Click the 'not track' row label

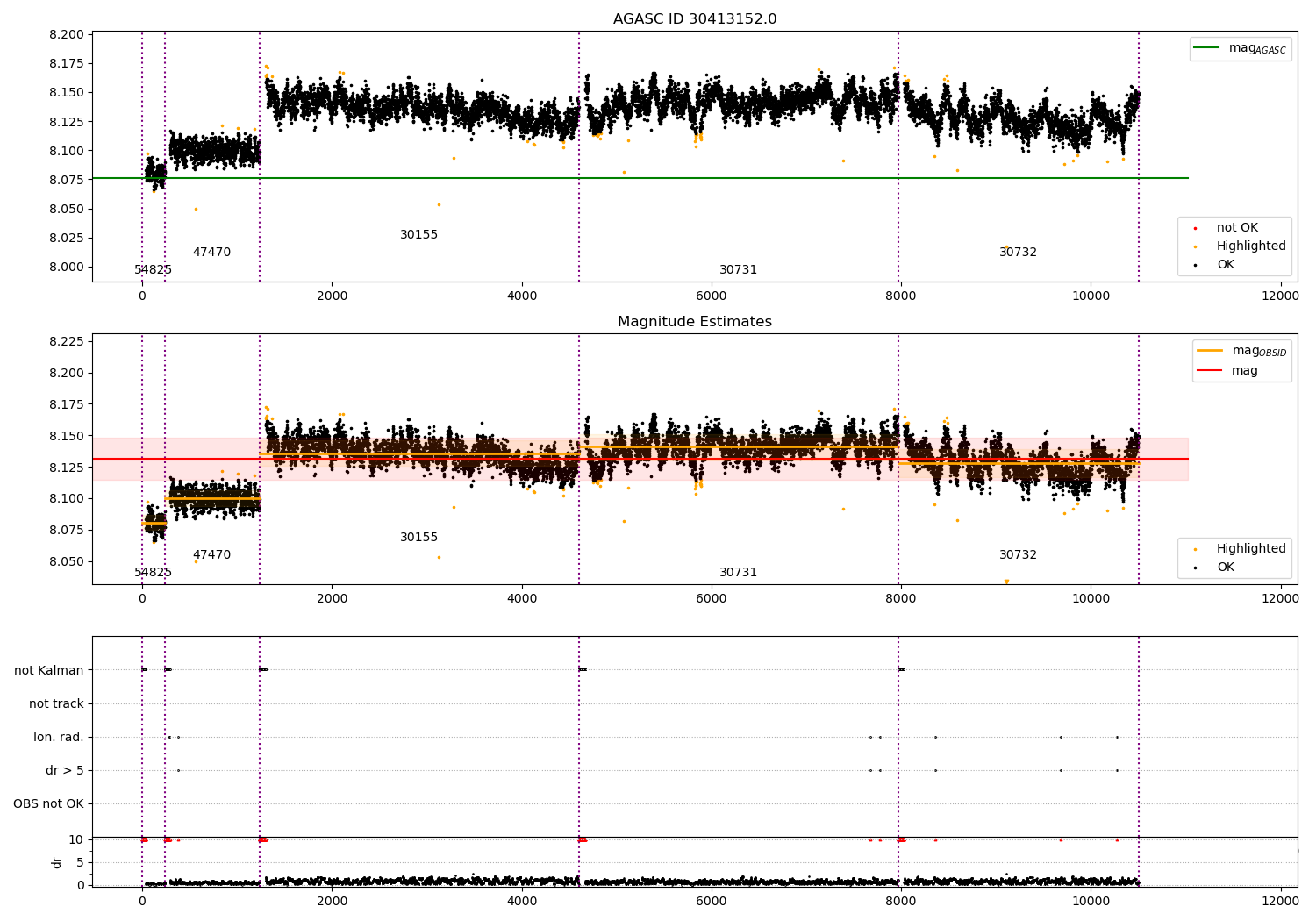[56, 703]
